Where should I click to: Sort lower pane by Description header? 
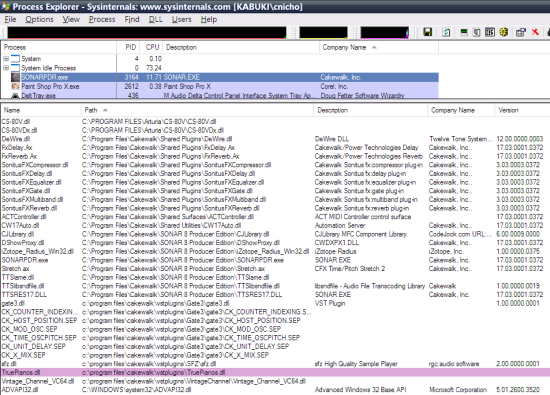pos(371,110)
